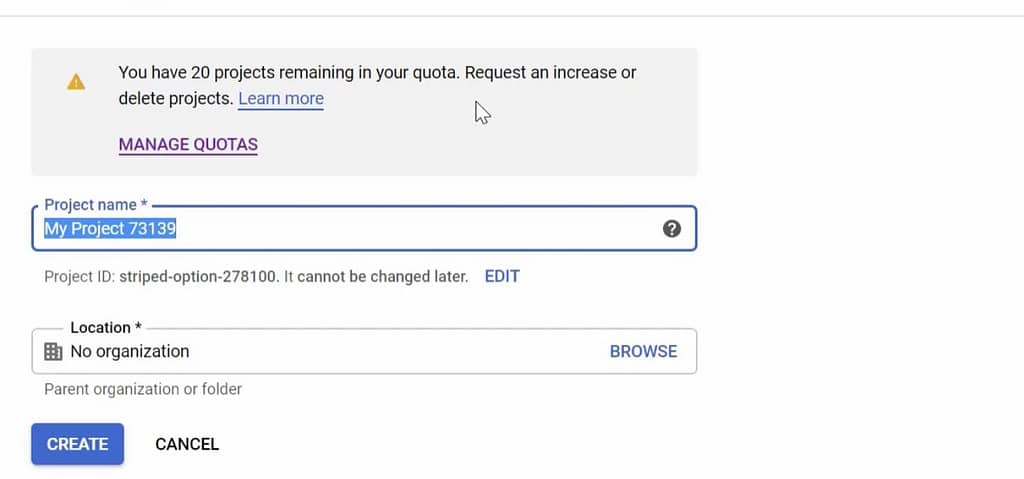Click the striped-option-278100 project ID text
Viewport: 1024px width, 479px height.
click(199, 276)
